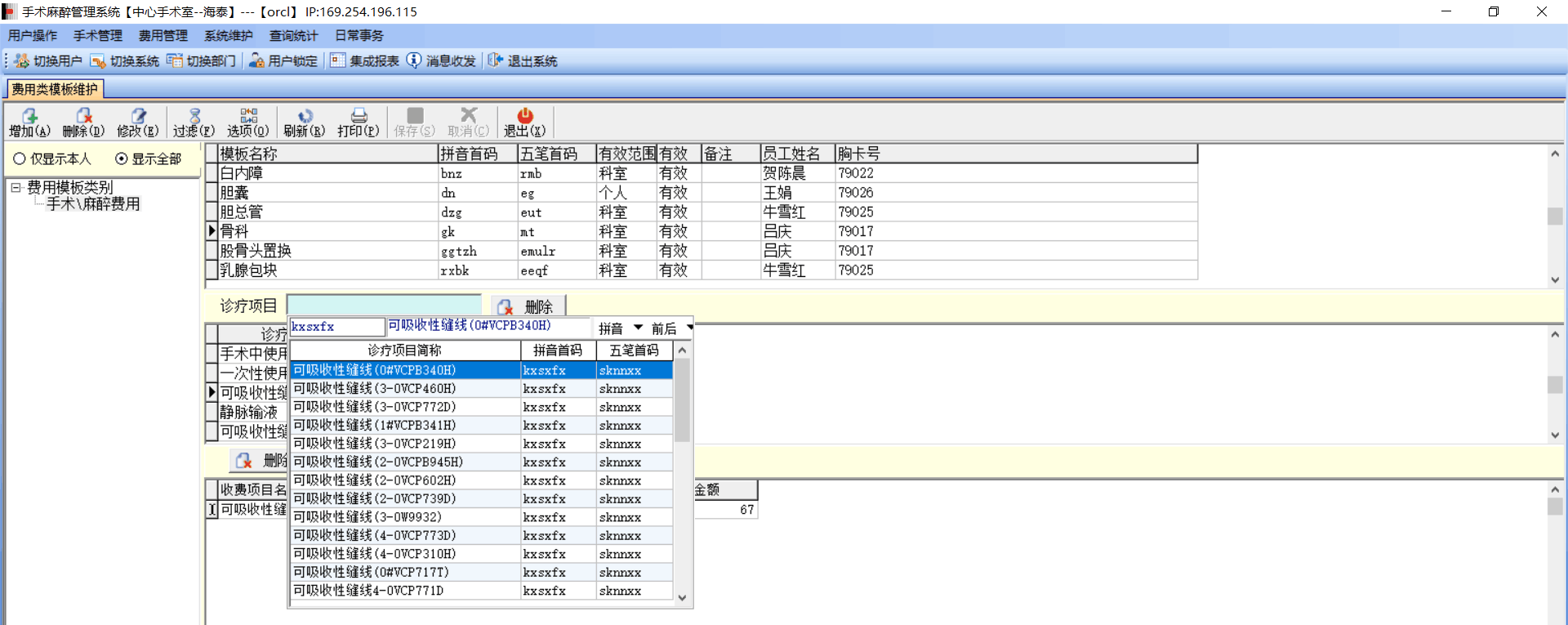Open 集成报表 integrated reports icon

(338, 60)
